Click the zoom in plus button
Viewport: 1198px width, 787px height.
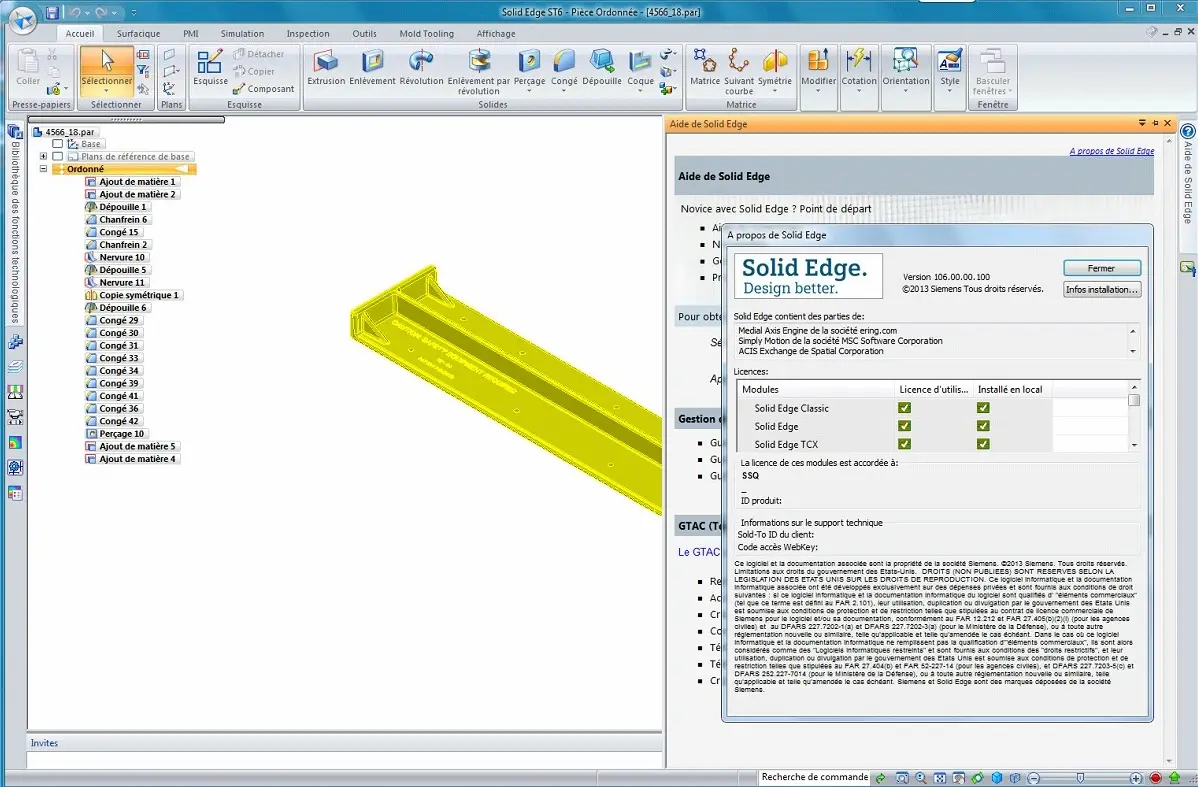(1136, 778)
